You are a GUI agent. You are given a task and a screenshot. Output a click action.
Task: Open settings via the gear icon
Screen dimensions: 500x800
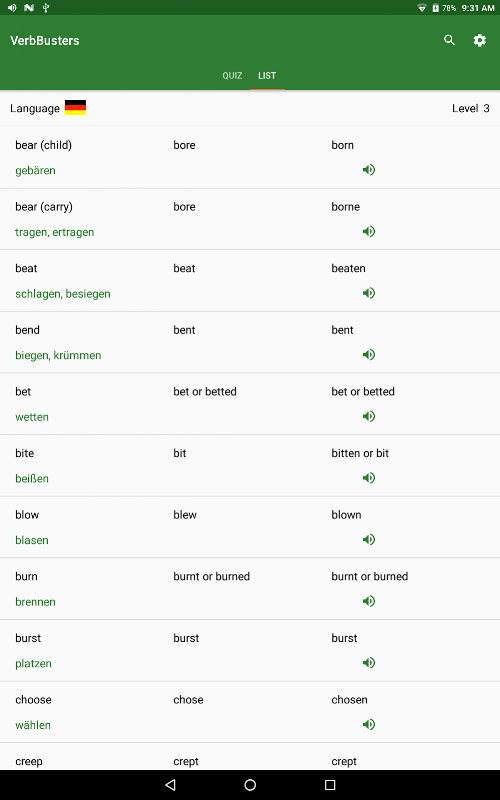(480, 40)
